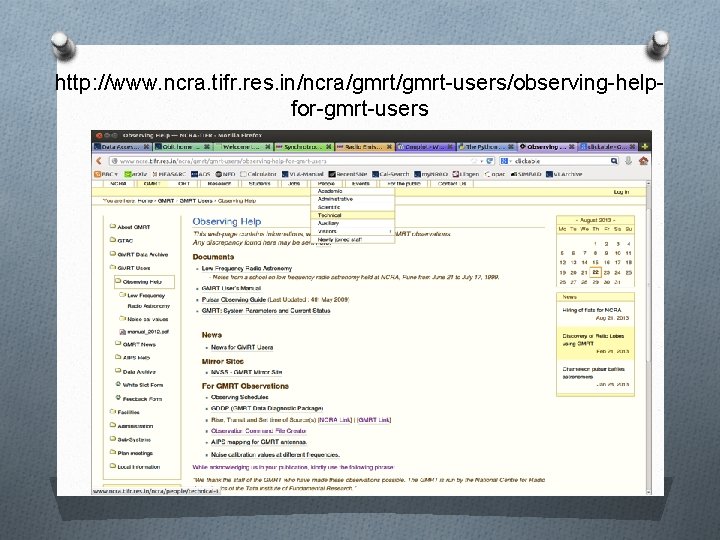Close the Observing tab with its x
The image size is (720, 540).
point(572,147)
